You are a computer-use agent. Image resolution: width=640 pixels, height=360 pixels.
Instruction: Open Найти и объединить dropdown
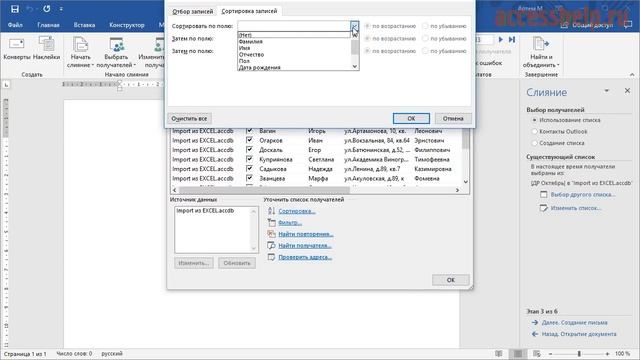pos(541,52)
